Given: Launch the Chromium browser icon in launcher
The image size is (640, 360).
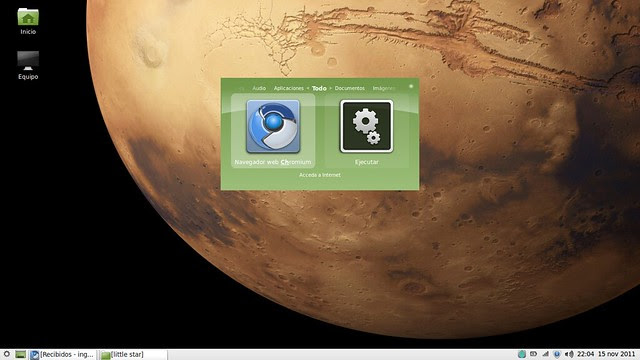Looking at the screenshot, I should [273, 126].
